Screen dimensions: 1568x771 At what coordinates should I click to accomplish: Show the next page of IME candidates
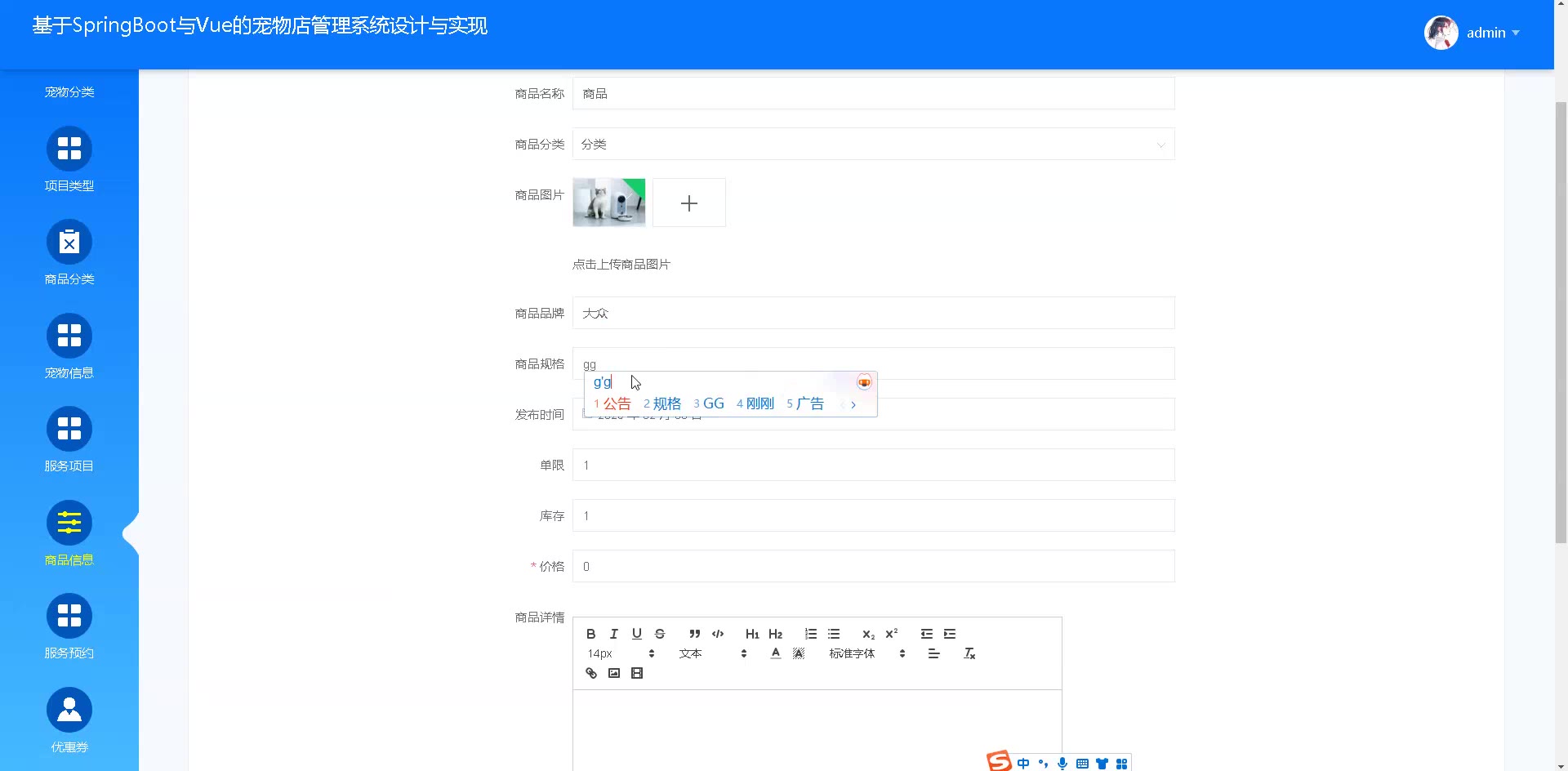click(x=853, y=404)
